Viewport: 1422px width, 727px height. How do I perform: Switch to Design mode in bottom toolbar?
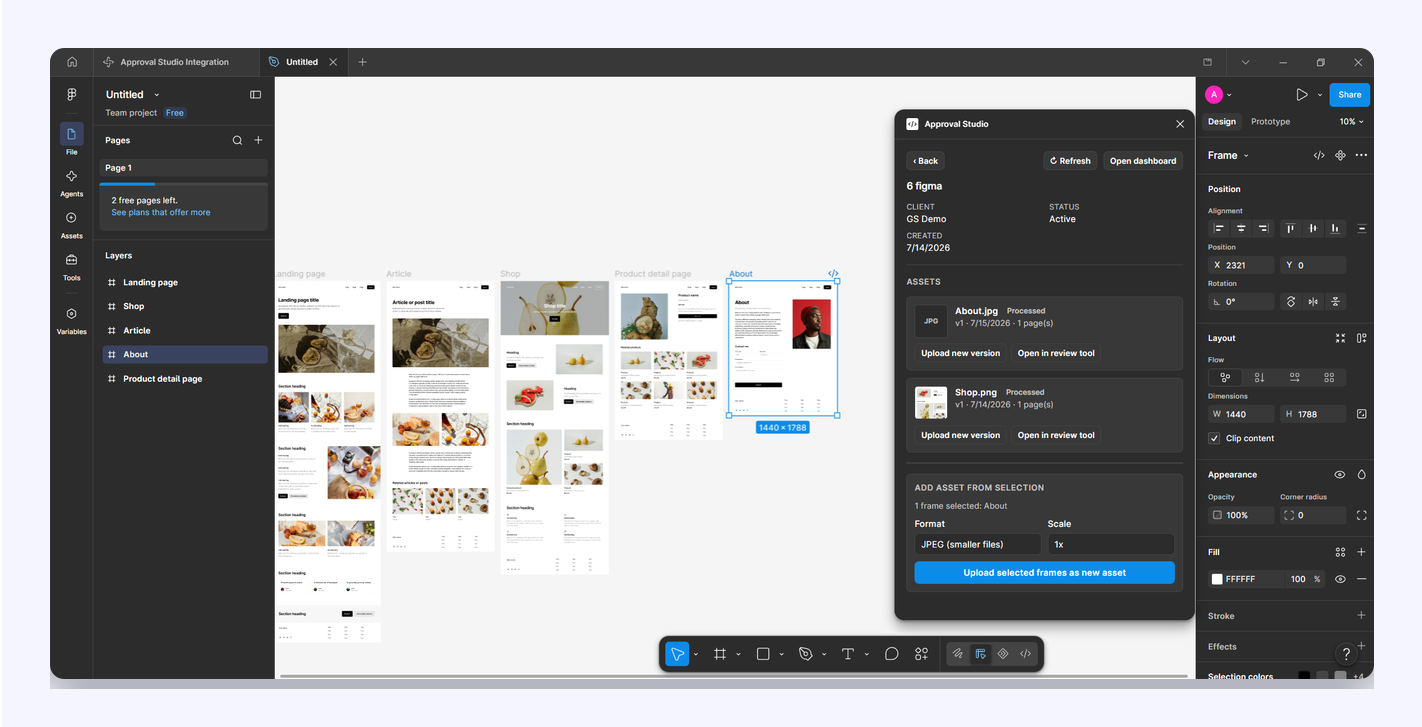981,654
